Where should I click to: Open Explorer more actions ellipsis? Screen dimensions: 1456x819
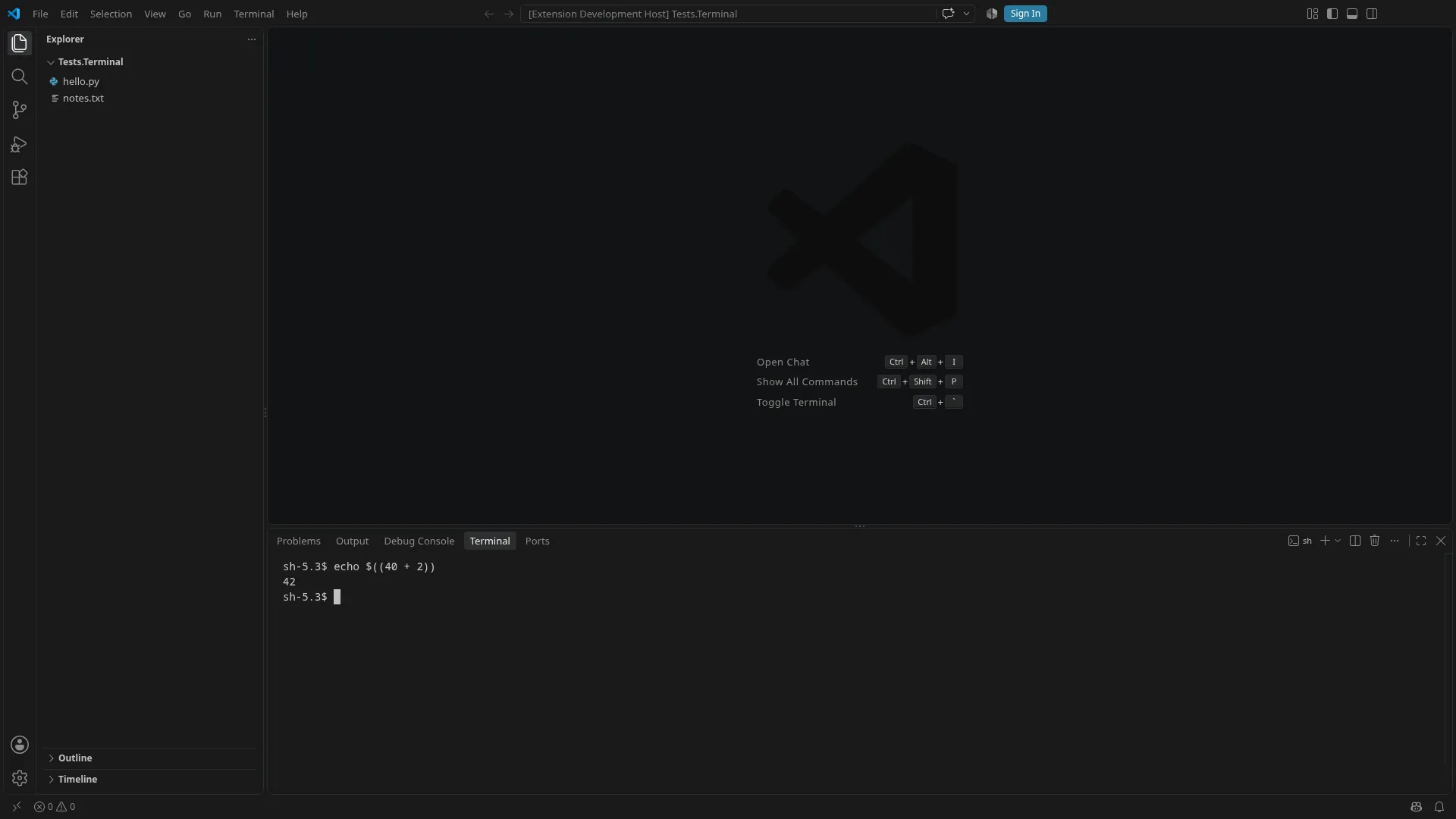click(252, 39)
